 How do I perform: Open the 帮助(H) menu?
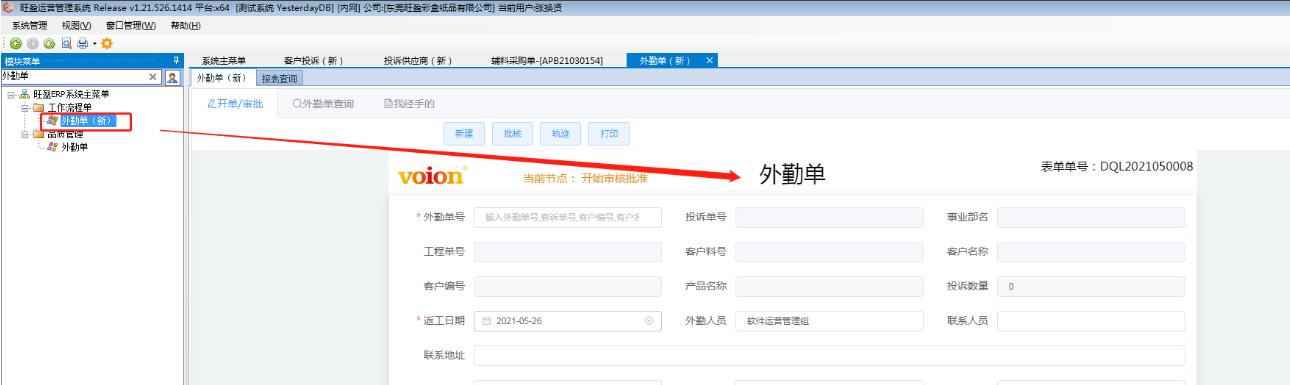click(186, 25)
